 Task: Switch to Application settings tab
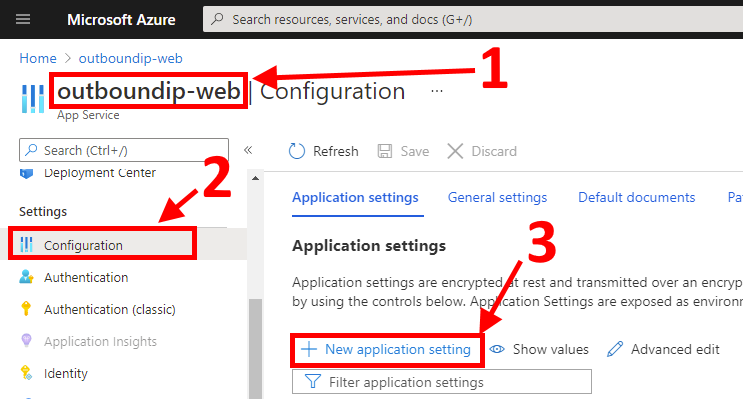pyautogui.click(x=355, y=197)
